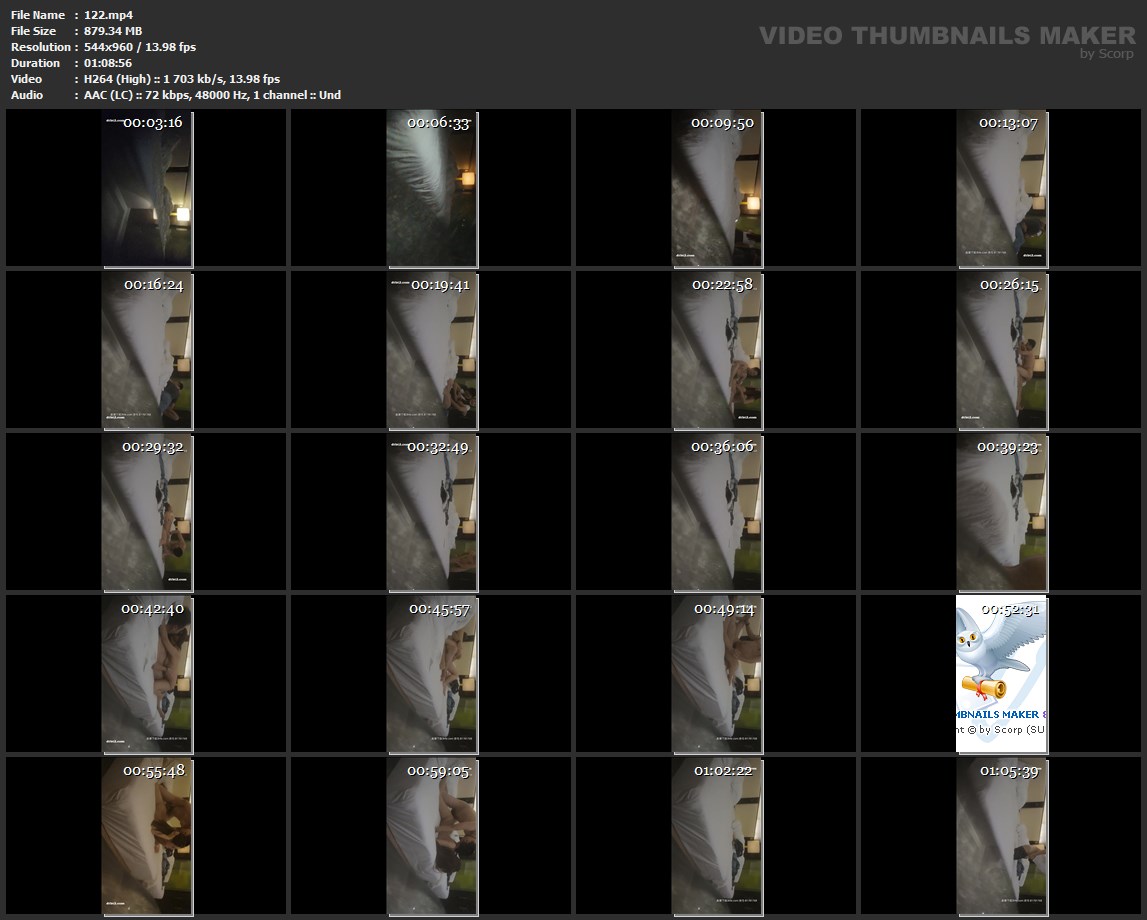Click the owl logo thumbnail at 00:52:31
Screen dimensions: 1147x920
tap(1001, 675)
